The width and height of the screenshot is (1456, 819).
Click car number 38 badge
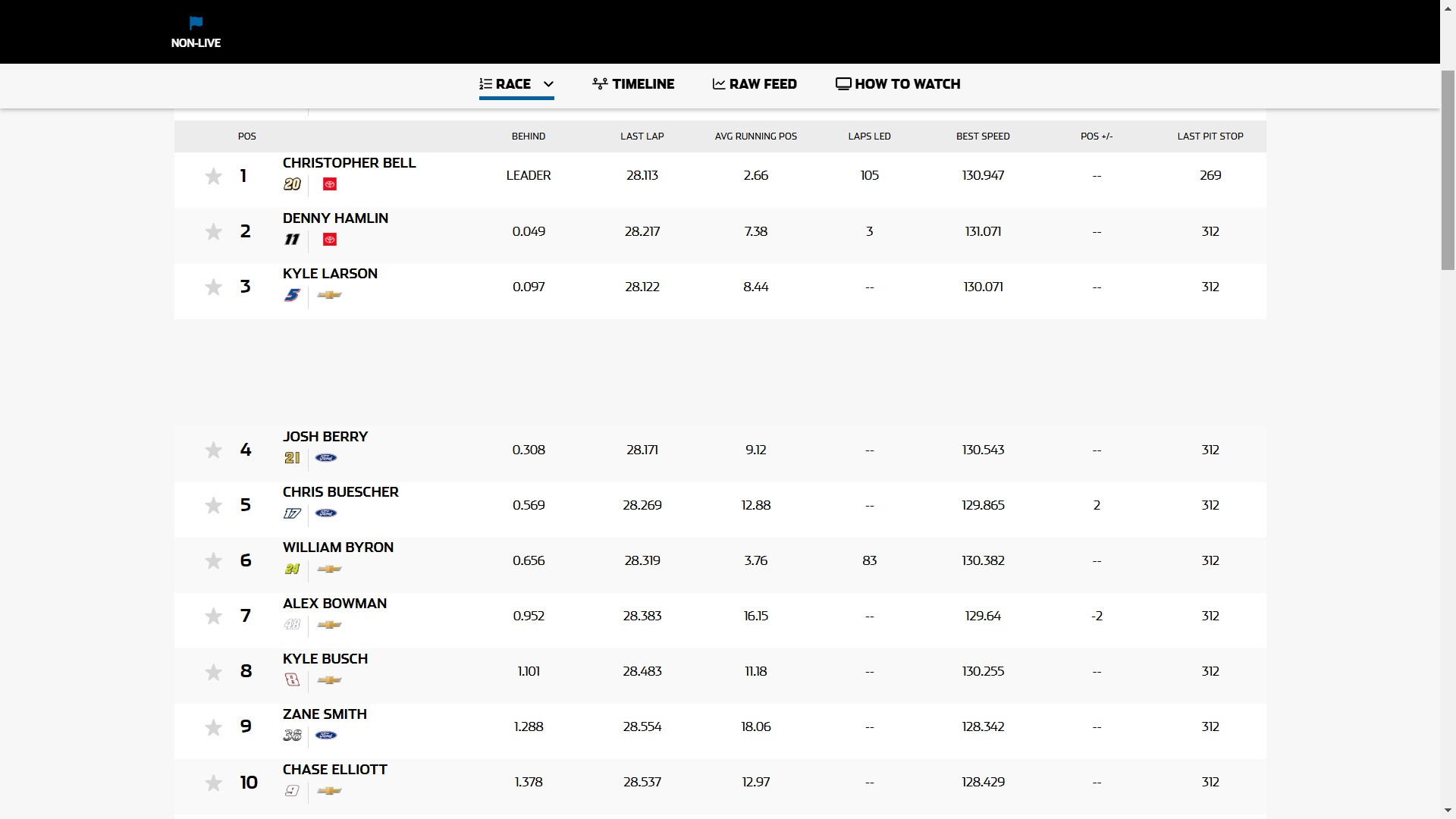click(292, 736)
